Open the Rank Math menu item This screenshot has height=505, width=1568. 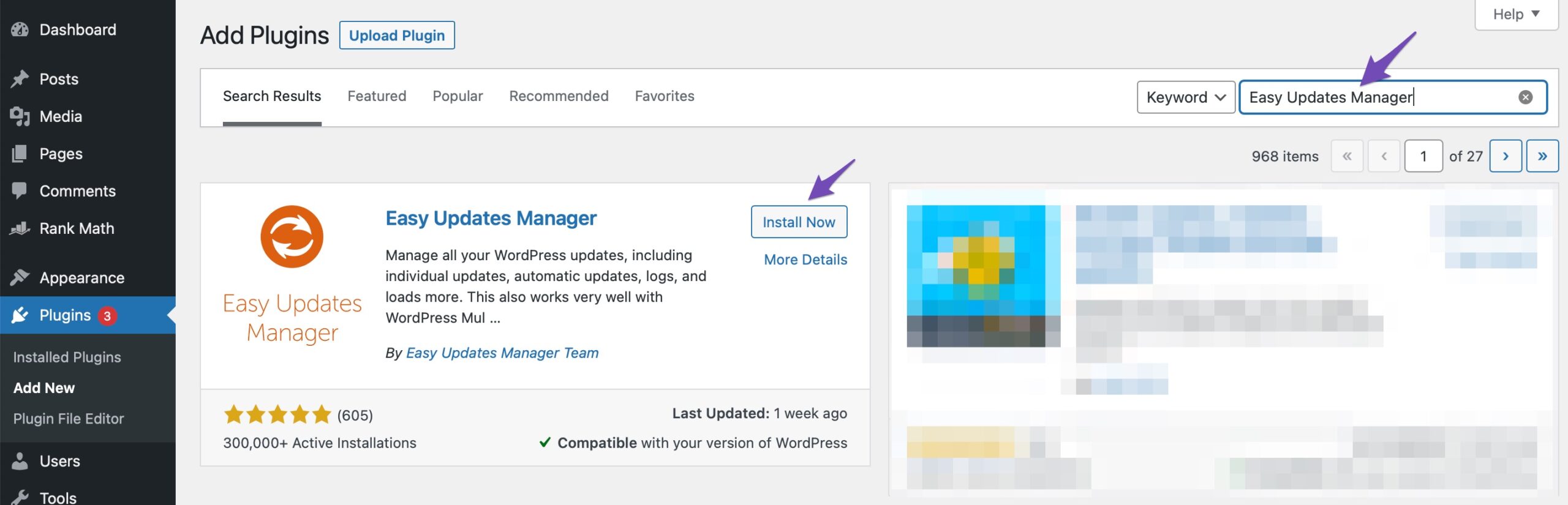(88, 228)
